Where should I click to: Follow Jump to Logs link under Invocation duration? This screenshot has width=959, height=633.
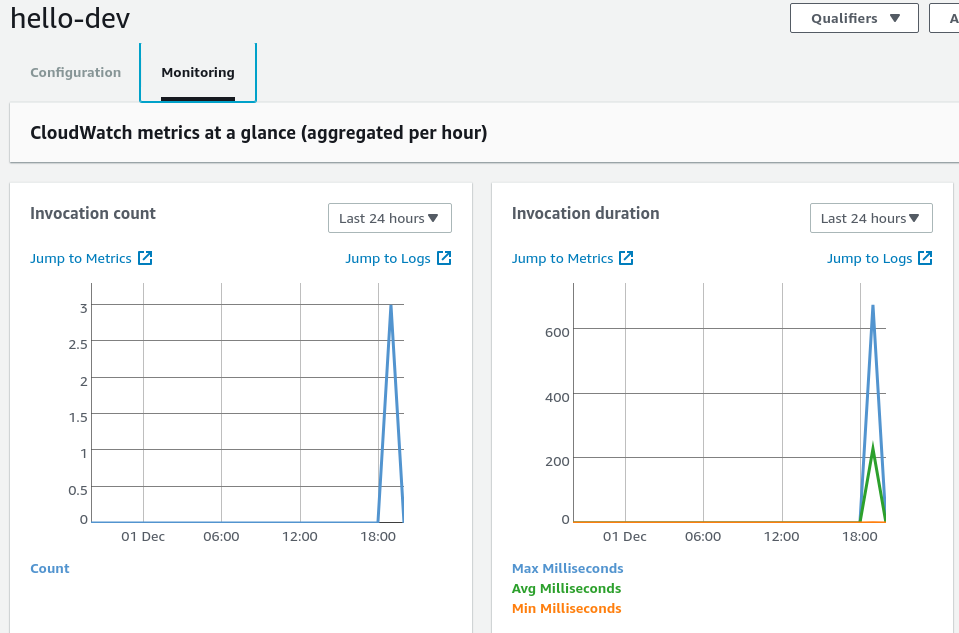869,258
